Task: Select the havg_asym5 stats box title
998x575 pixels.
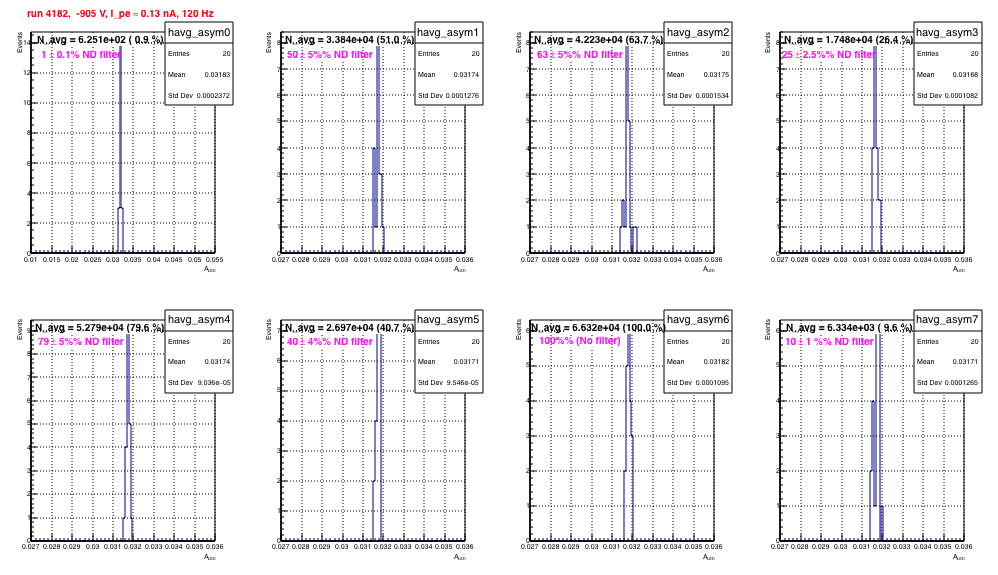Action: tap(448, 320)
